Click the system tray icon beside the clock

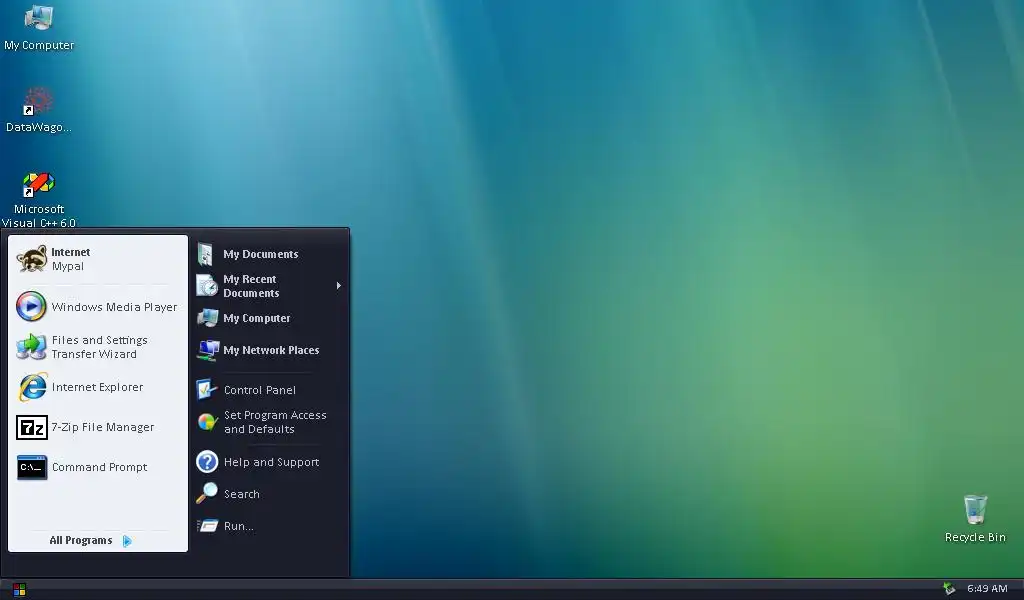pyautogui.click(x=949, y=589)
